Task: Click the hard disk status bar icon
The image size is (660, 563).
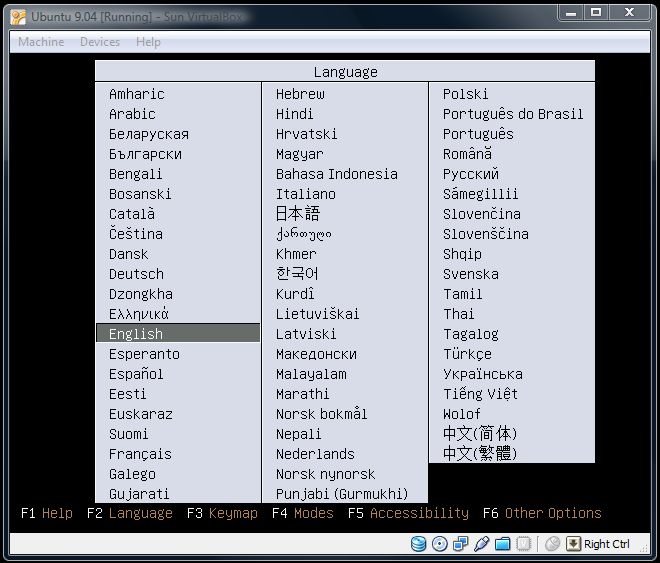Action: (x=418, y=544)
